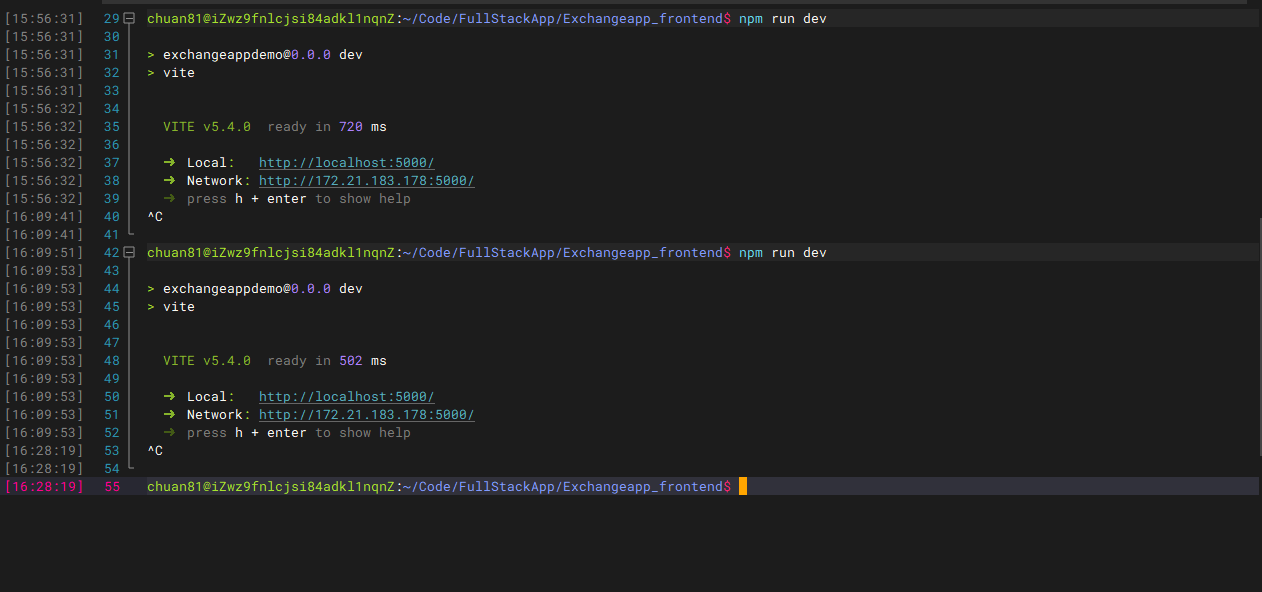Click 'exchangeappdemo@0.0.0 dev' on line 44
Viewport: 1262px width, 592px height.
263,289
